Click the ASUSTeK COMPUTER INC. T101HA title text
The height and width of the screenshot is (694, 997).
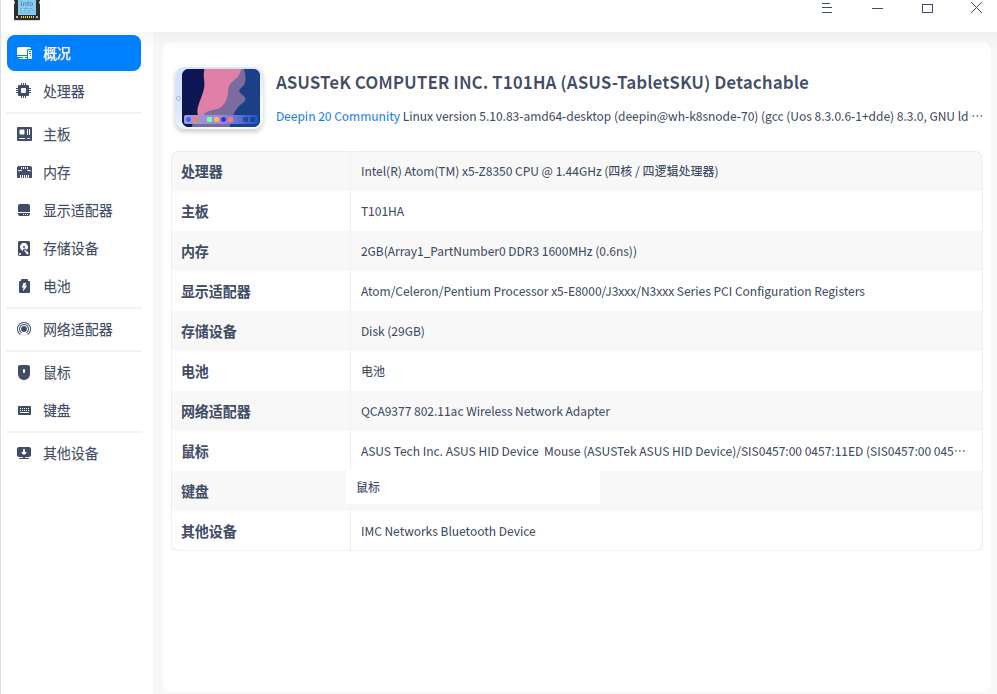(542, 83)
